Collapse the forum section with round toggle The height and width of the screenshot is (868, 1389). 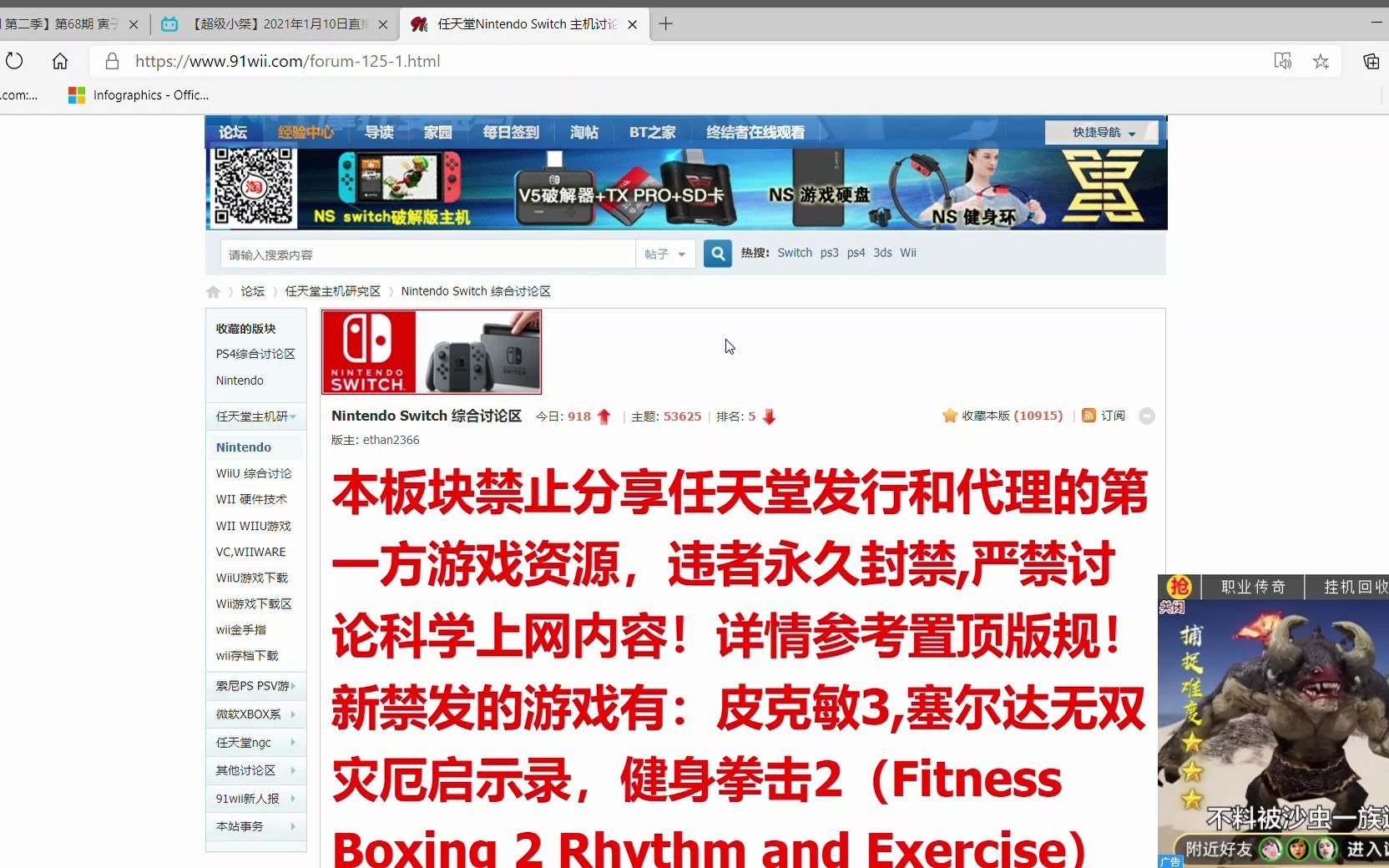pyautogui.click(x=1147, y=416)
